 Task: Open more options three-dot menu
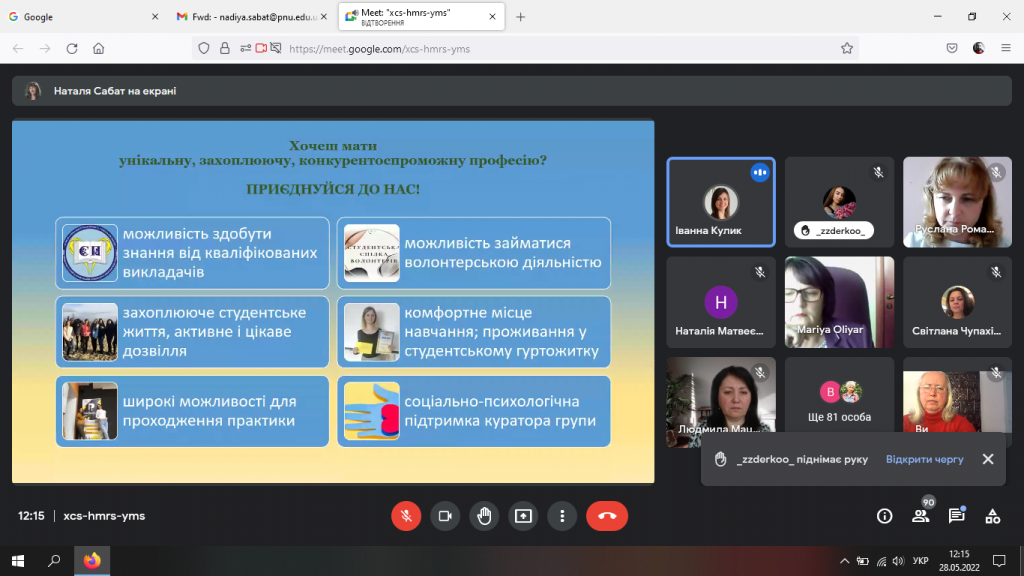(562, 515)
